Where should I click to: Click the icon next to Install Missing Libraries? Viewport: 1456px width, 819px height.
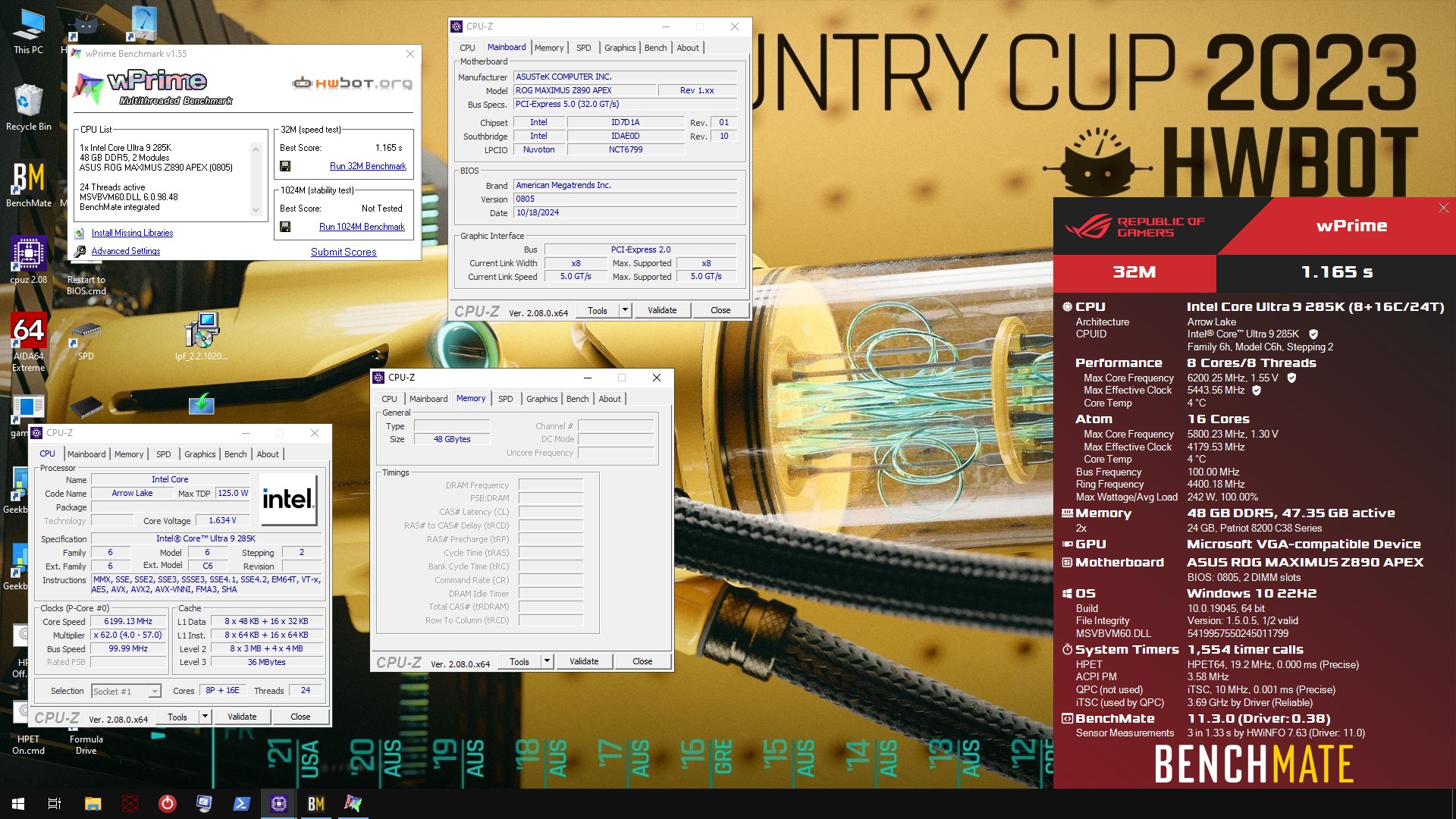coord(80,233)
